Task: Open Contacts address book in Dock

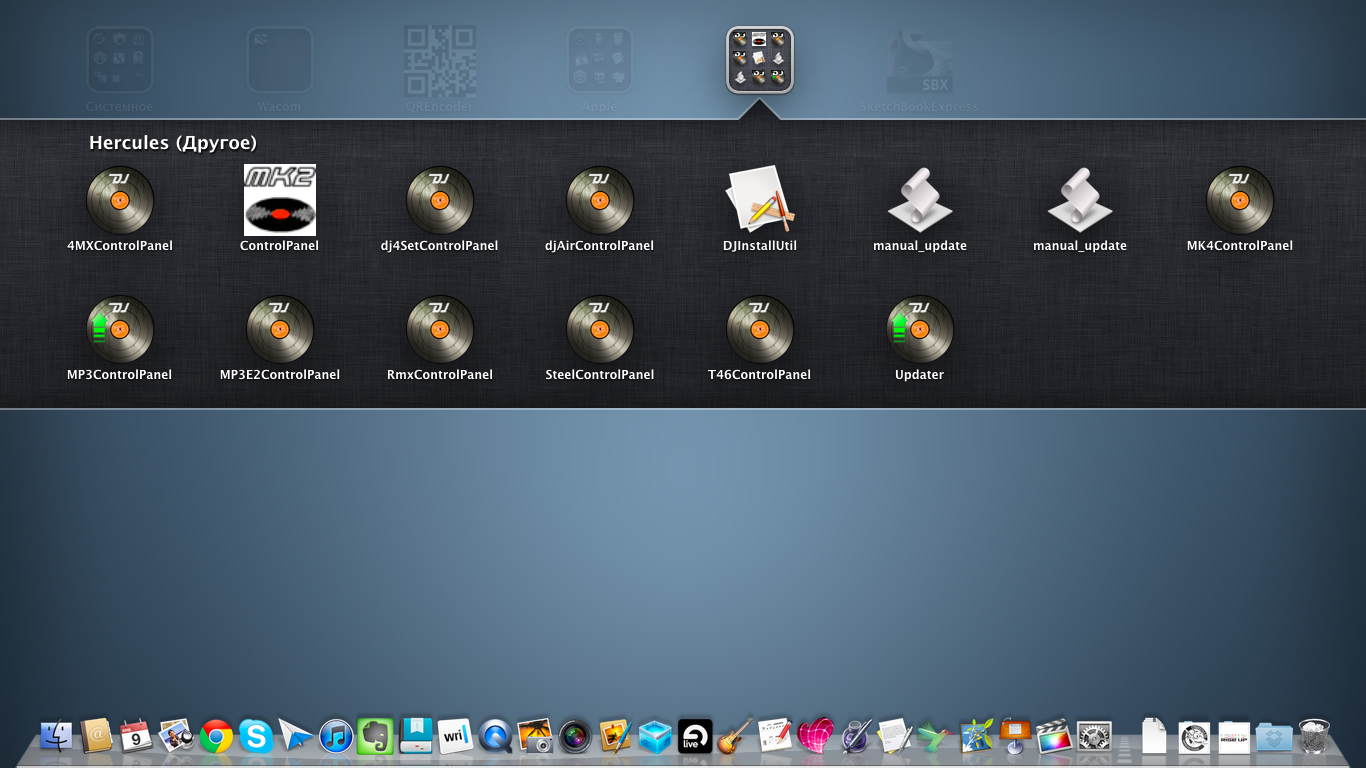Action: pyautogui.click(x=97, y=736)
